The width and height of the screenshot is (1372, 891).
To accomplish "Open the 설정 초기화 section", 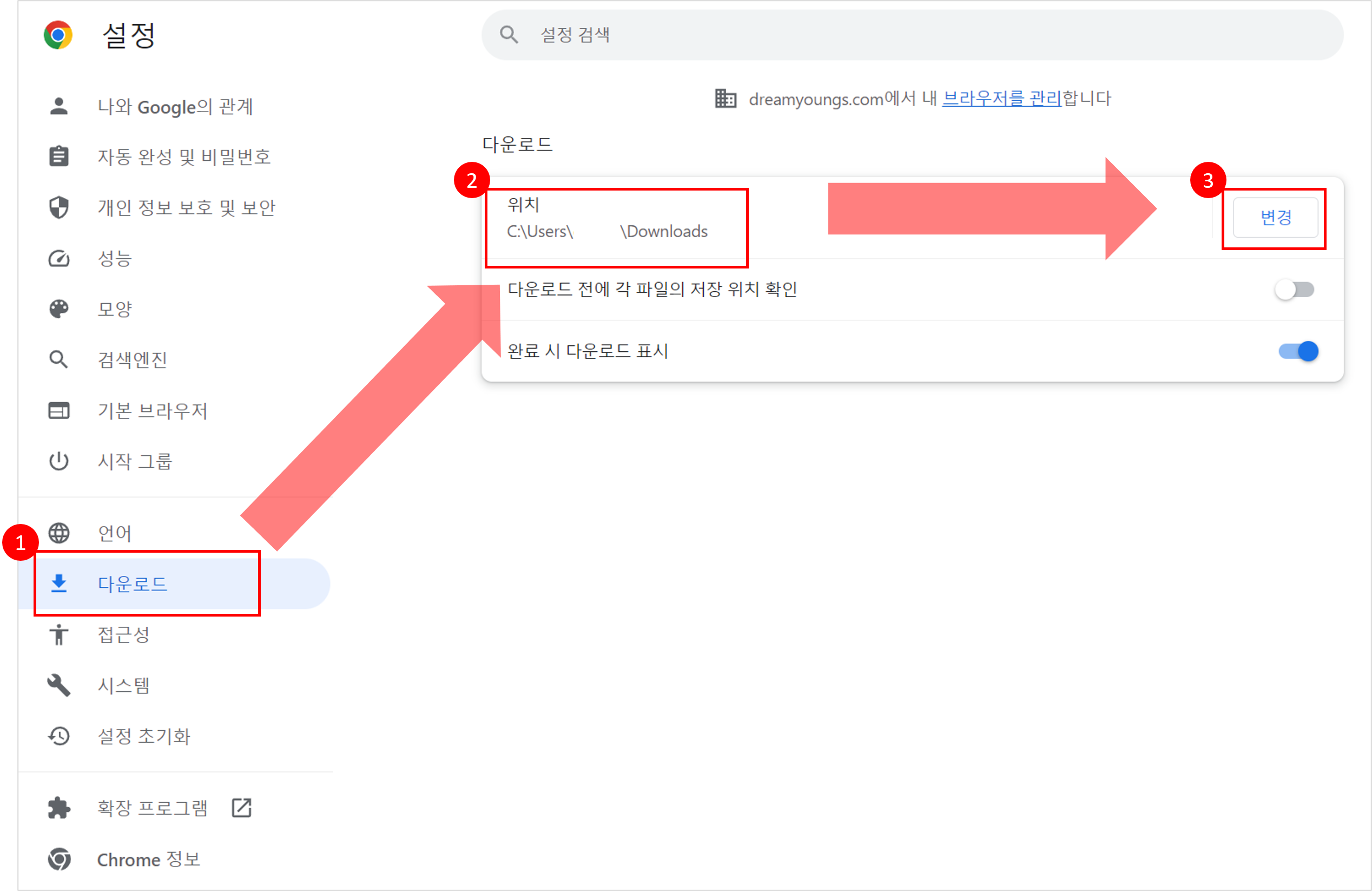I will pyautogui.click(x=143, y=736).
